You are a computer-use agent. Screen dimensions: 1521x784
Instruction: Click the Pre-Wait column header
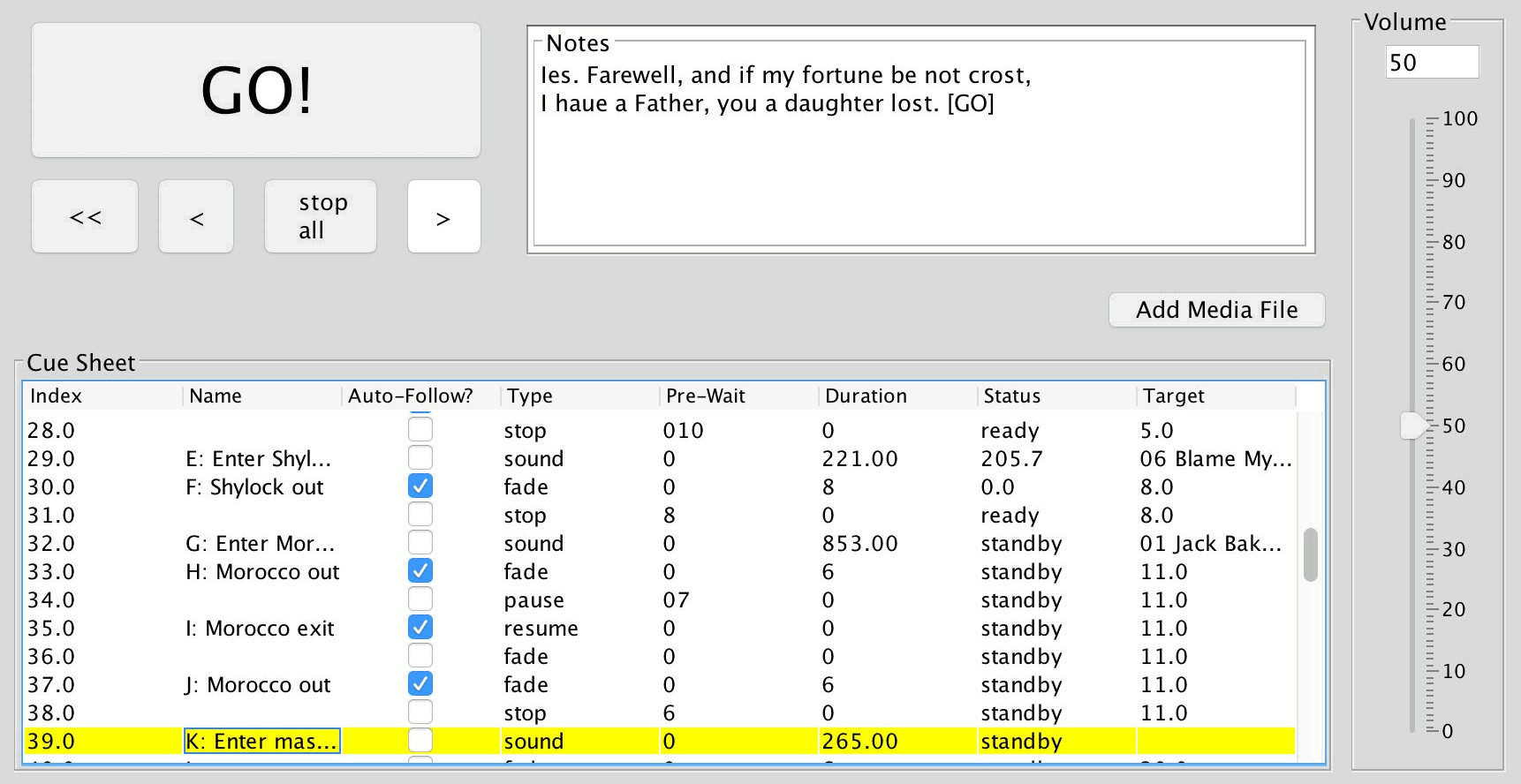(x=739, y=396)
